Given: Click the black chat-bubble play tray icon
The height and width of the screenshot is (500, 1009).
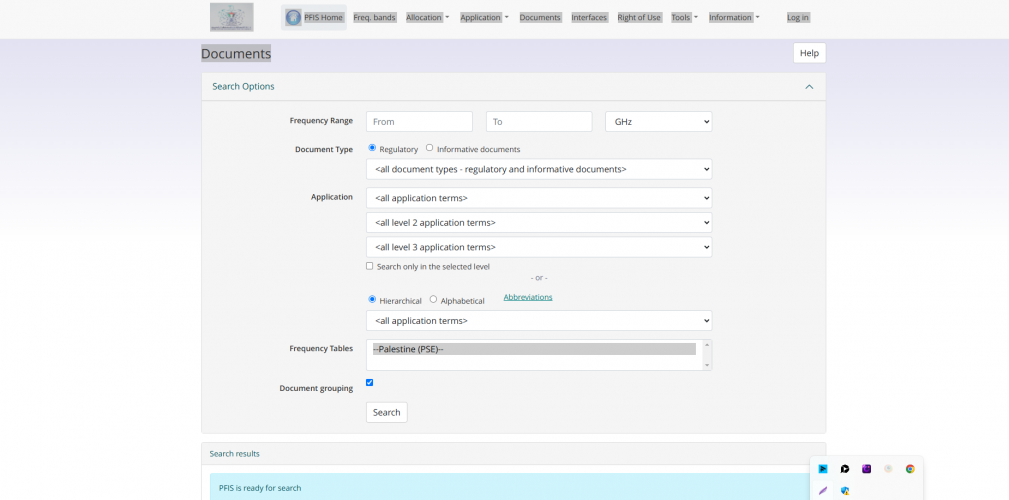Looking at the screenshot, I should (845, 469).
